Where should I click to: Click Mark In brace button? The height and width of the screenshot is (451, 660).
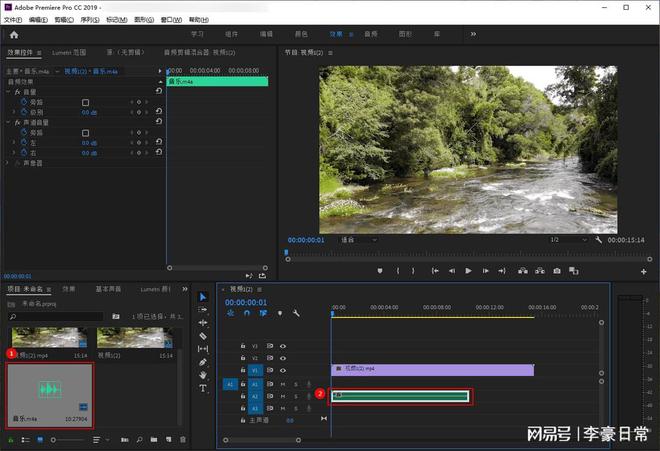[398, 271]
